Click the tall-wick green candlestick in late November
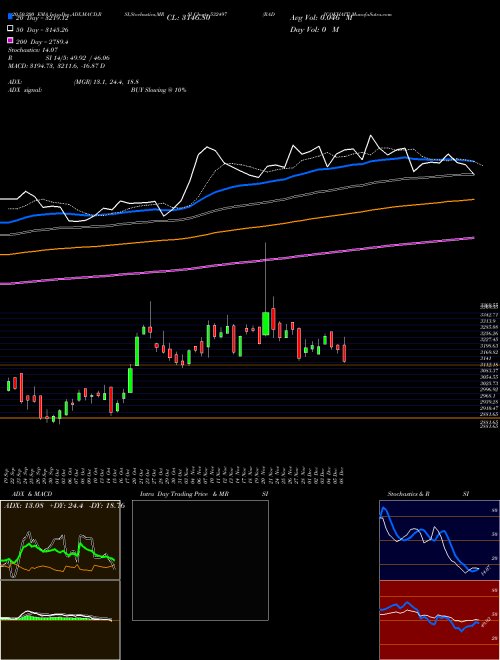 266,323
